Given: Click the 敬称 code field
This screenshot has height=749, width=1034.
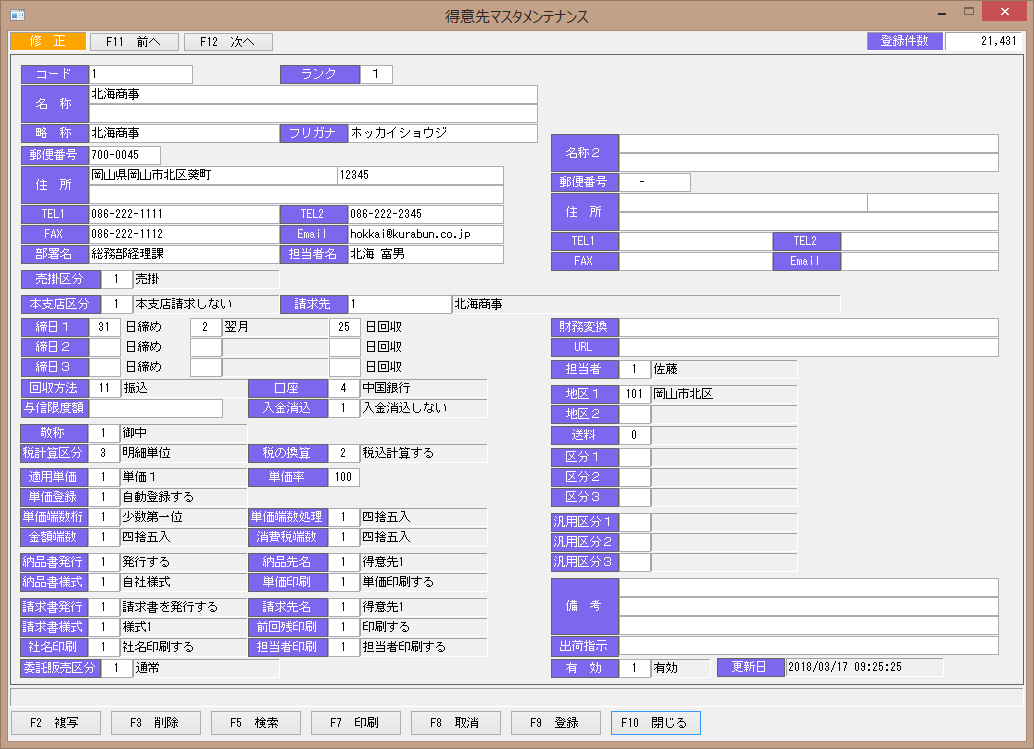Looking at the screenshot, I should coord(104,433).
